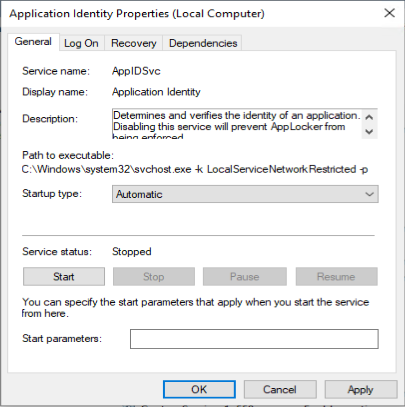Click the greyed-out Resume button

tap(336, 276)
